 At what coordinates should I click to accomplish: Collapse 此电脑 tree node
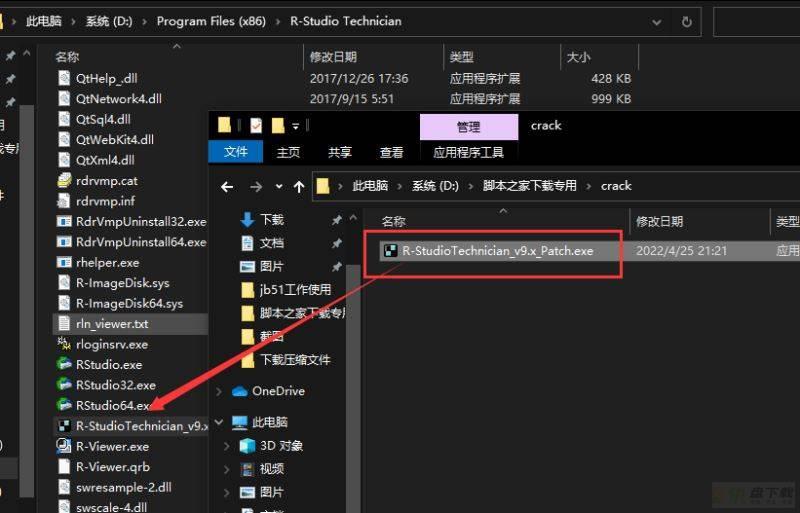pyautogui.click(x=219, y=422)
